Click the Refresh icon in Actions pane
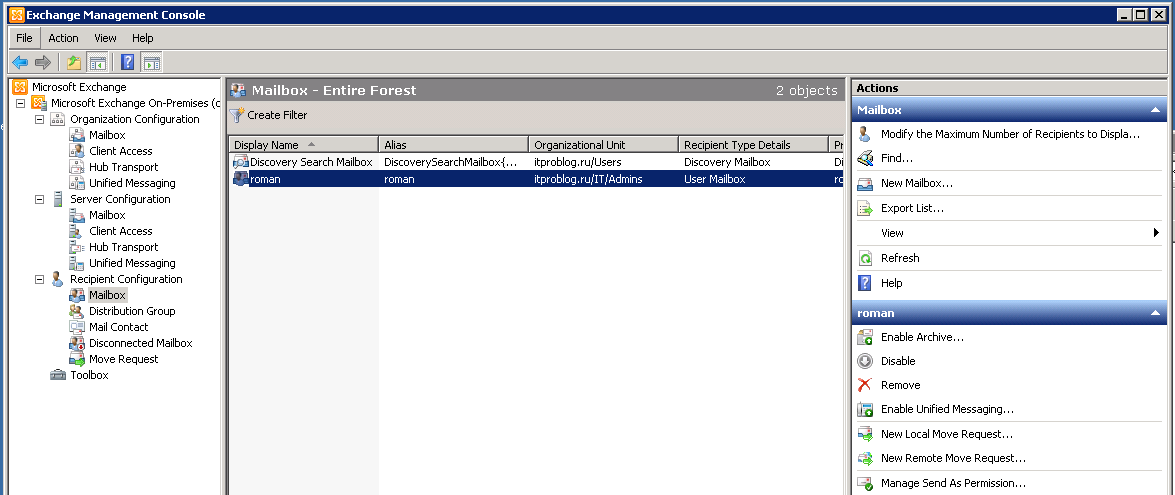This screenshot has width=1175, height=495. tap(865, 258)
